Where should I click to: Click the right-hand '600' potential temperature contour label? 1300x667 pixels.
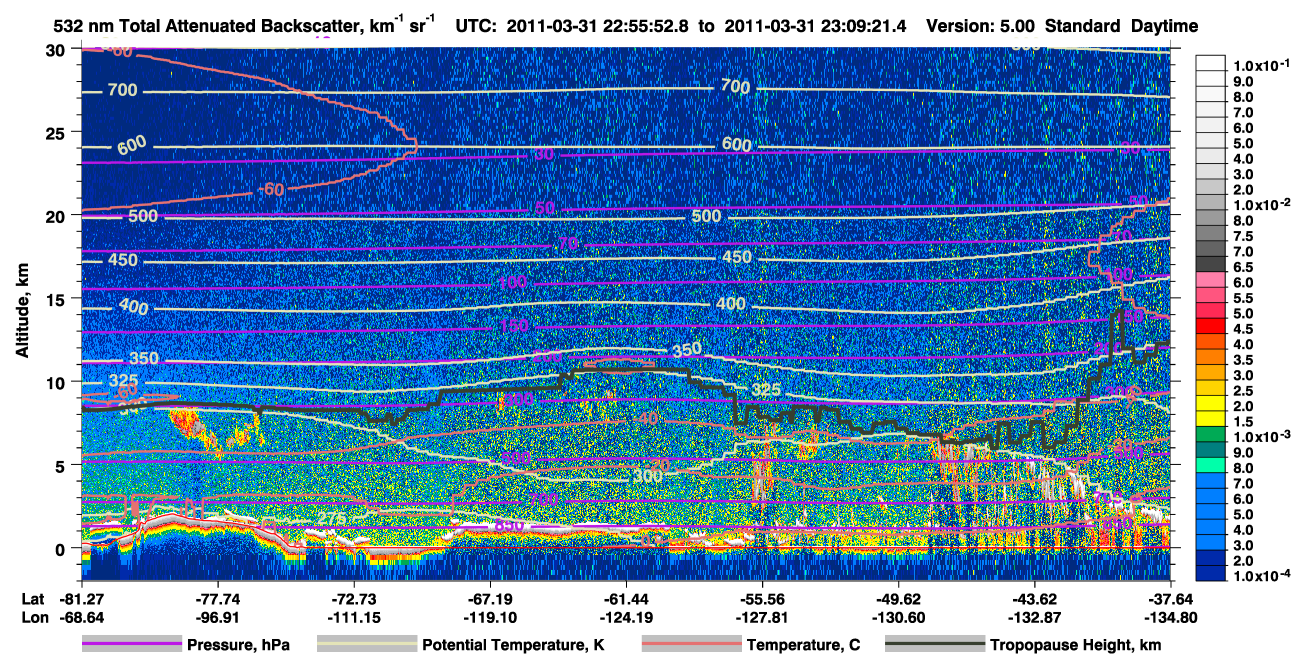coord(736,146)
